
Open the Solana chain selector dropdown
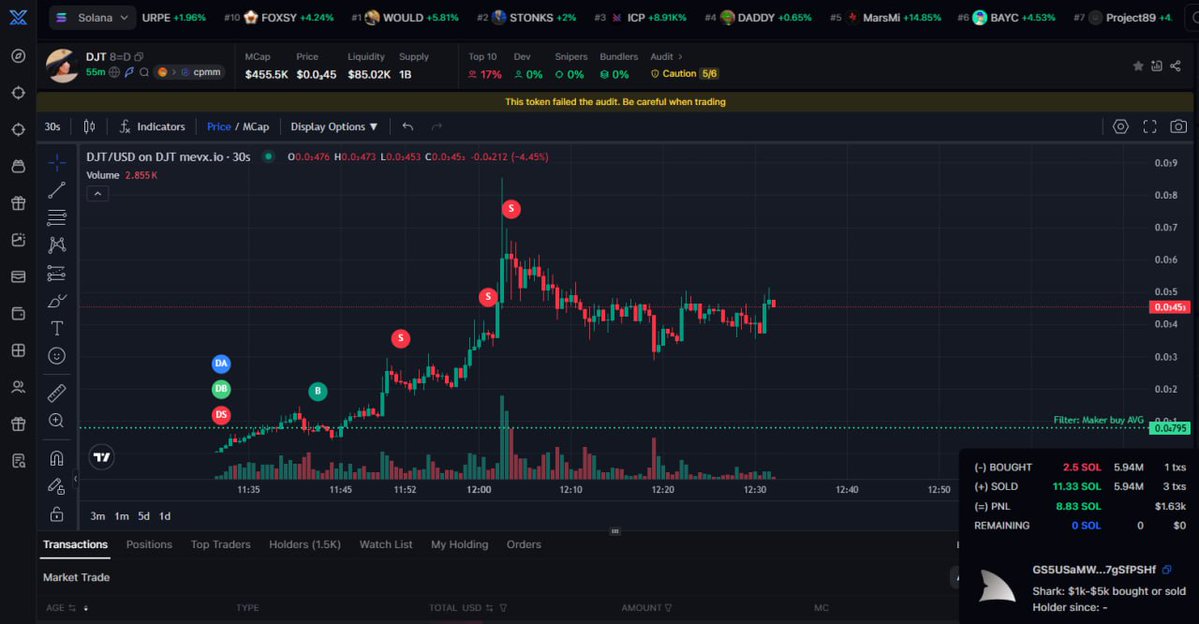[x=93, y=18]
